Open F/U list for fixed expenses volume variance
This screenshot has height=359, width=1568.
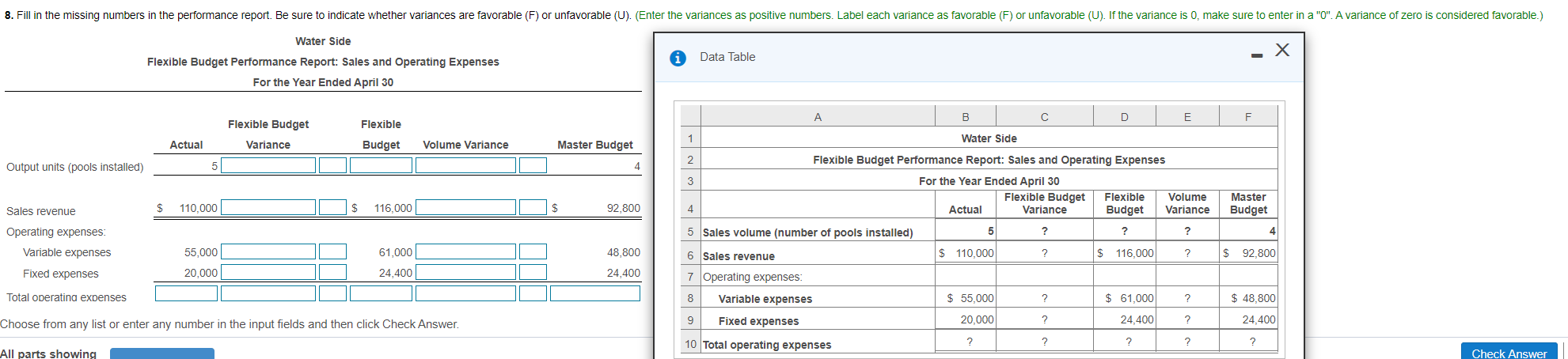533,272
